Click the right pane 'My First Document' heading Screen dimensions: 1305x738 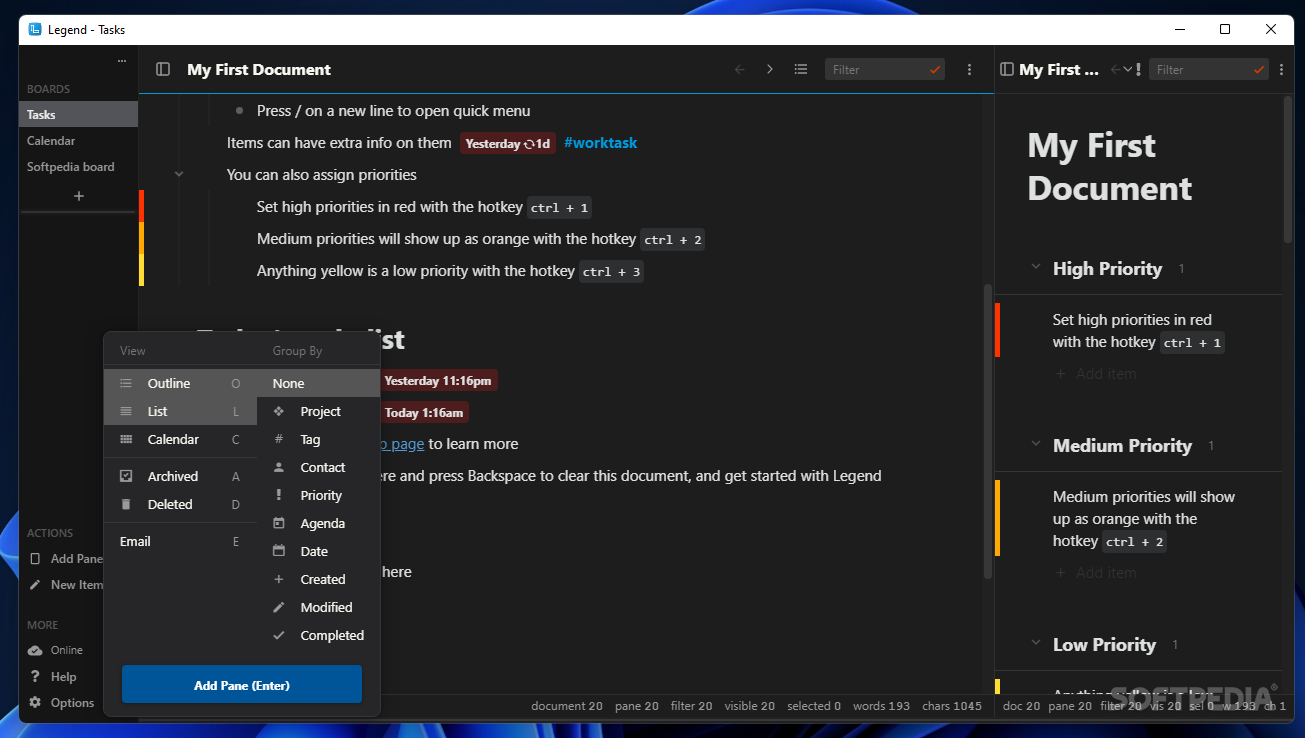click(1110, 167)
